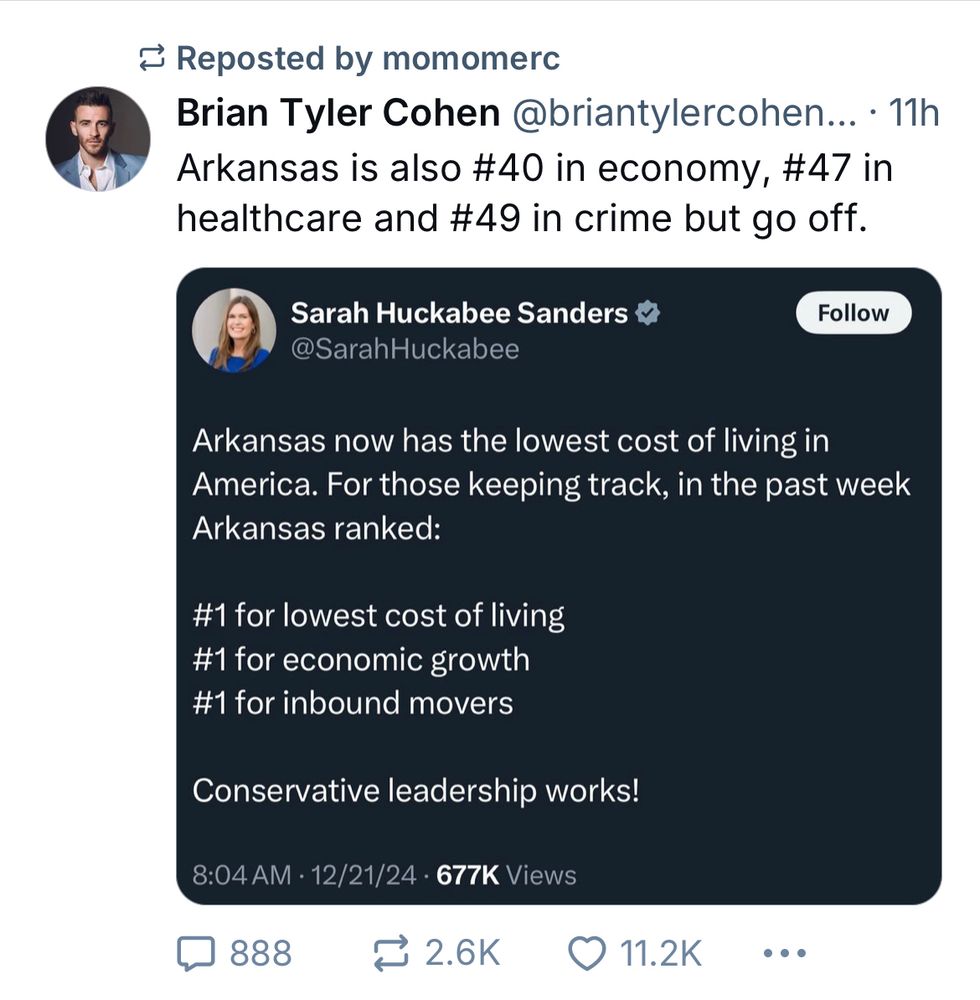This screenshot has width=980, height=1000.
Task: Open Sarah Huckabee Sanders' profile photo
Action: point(234,330)
